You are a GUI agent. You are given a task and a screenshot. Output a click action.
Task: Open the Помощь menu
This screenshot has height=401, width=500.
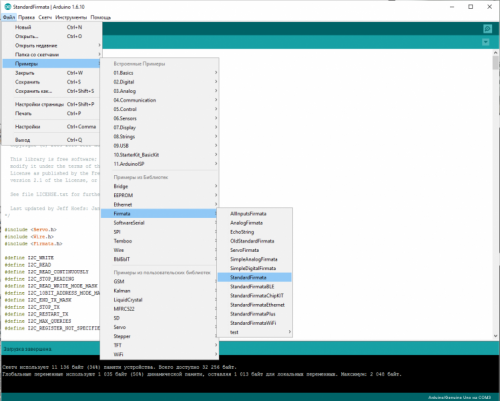(x=101, y=17)
